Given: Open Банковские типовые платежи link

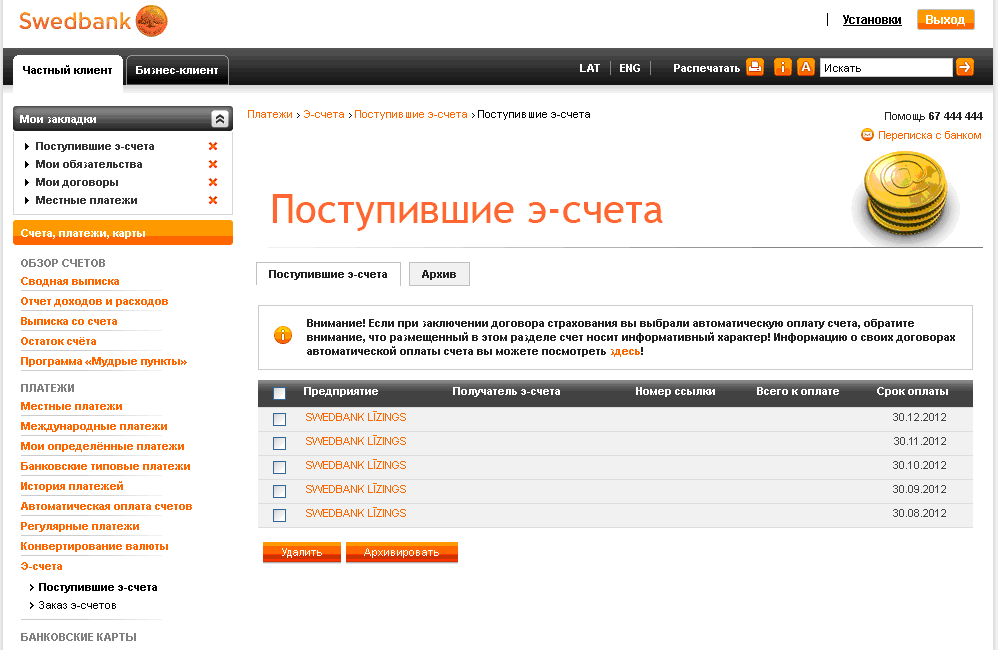Looking at the screenshot, I should coord(106,466).
